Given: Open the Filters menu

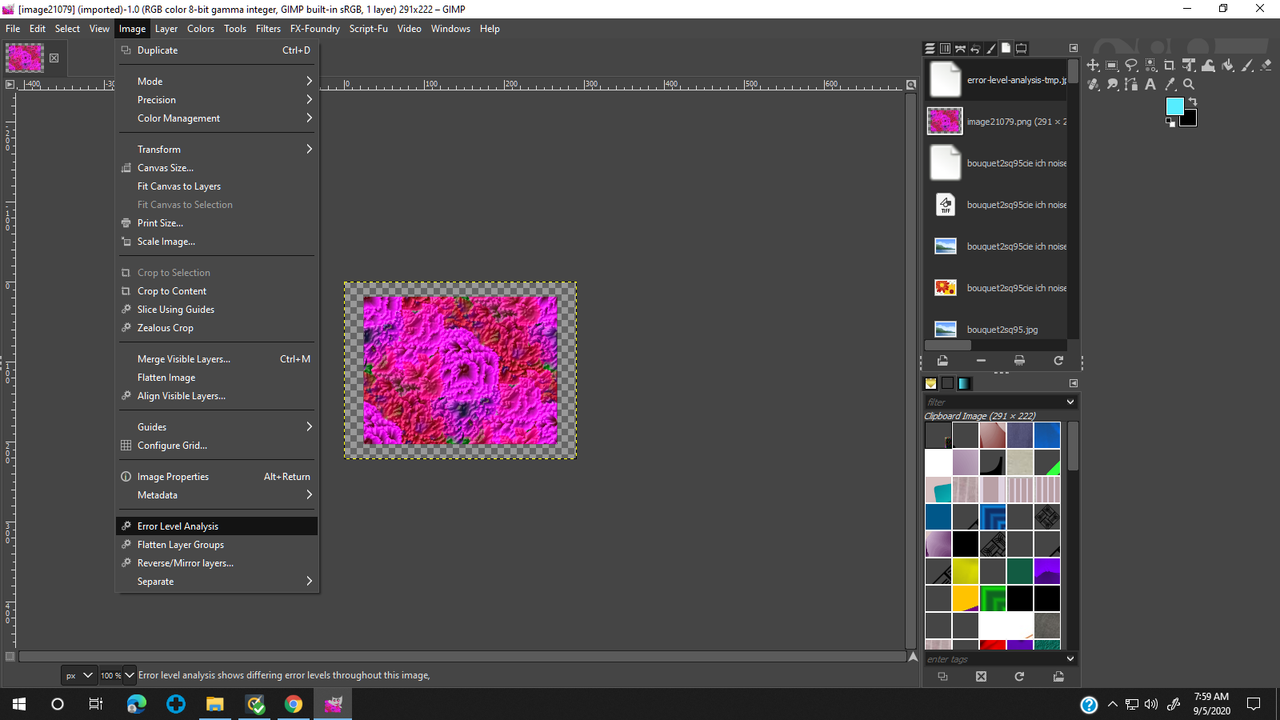Looking at the screenshot, I should point(268,29).
